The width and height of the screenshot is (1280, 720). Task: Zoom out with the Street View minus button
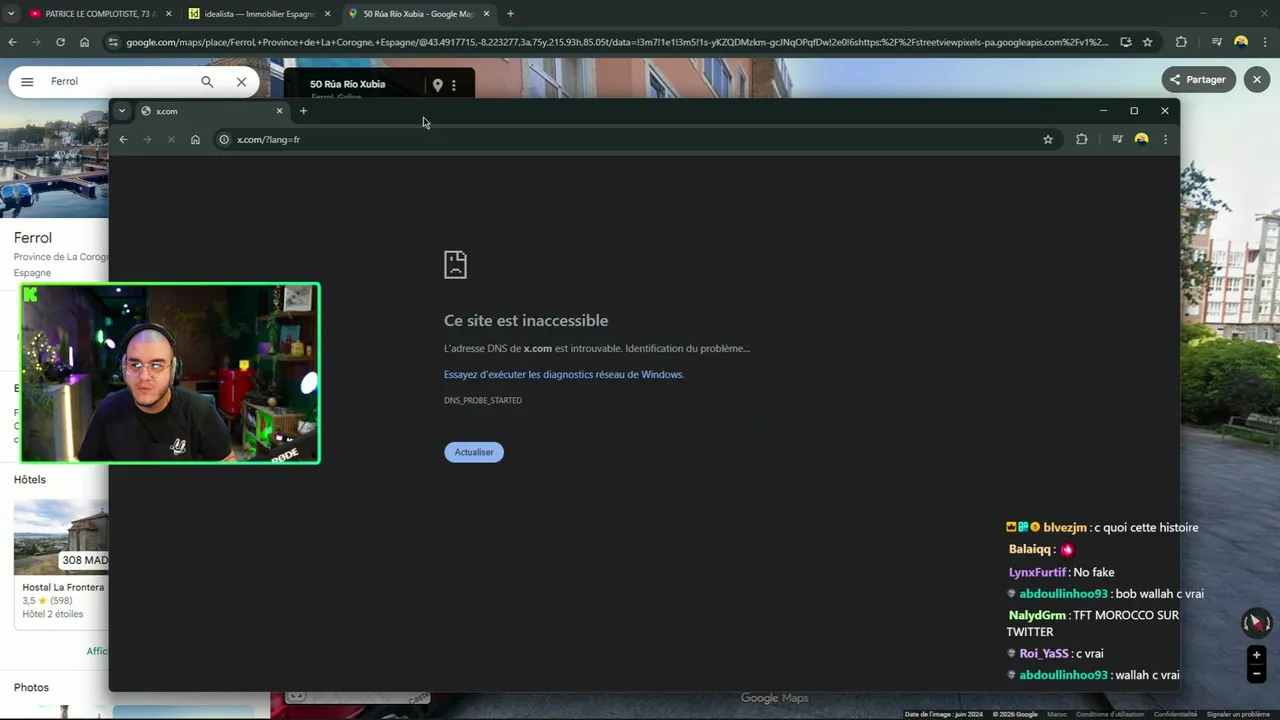(x=1257, y=673)
